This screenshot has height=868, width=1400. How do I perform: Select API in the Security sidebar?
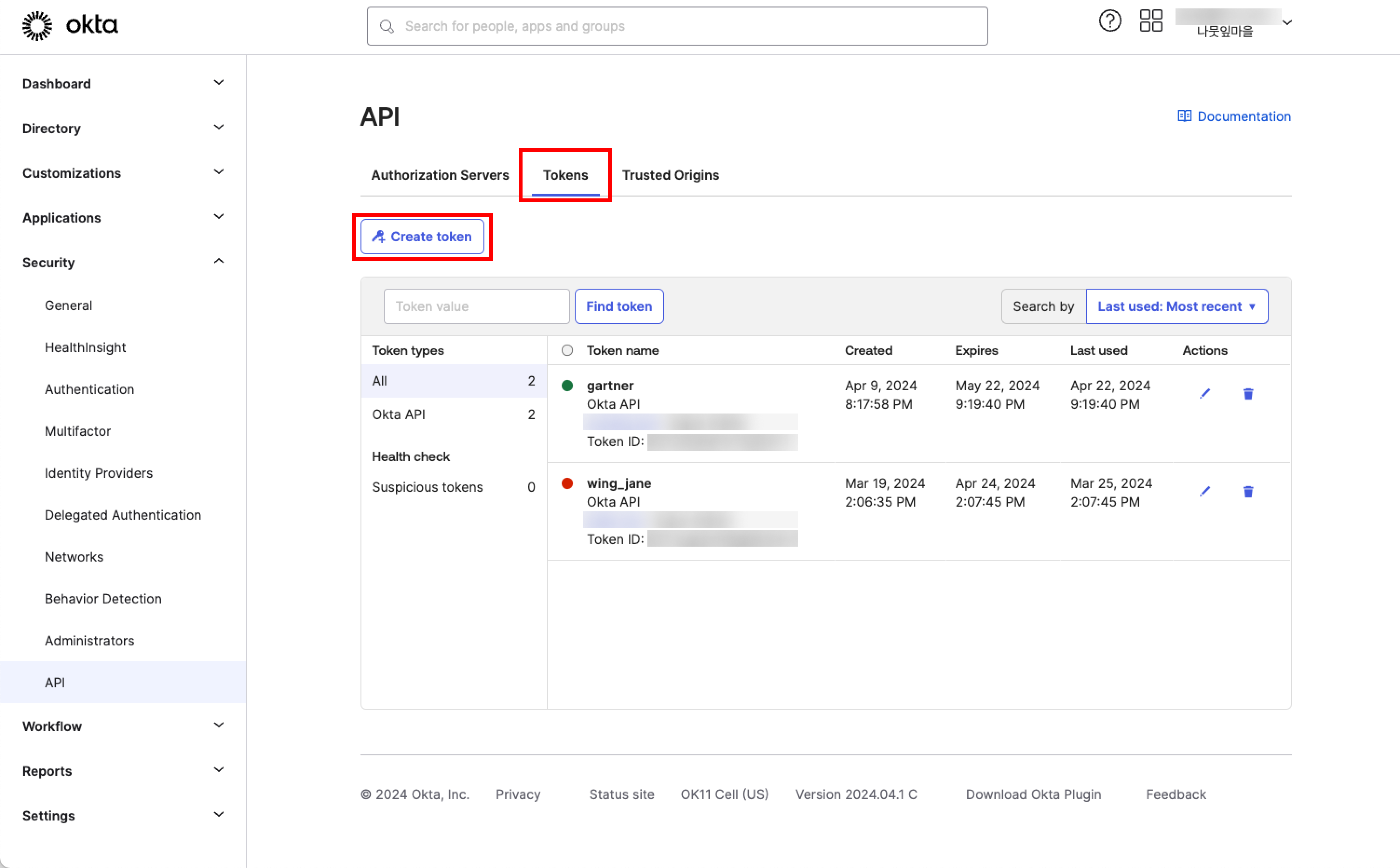click(x=123, y=683)
